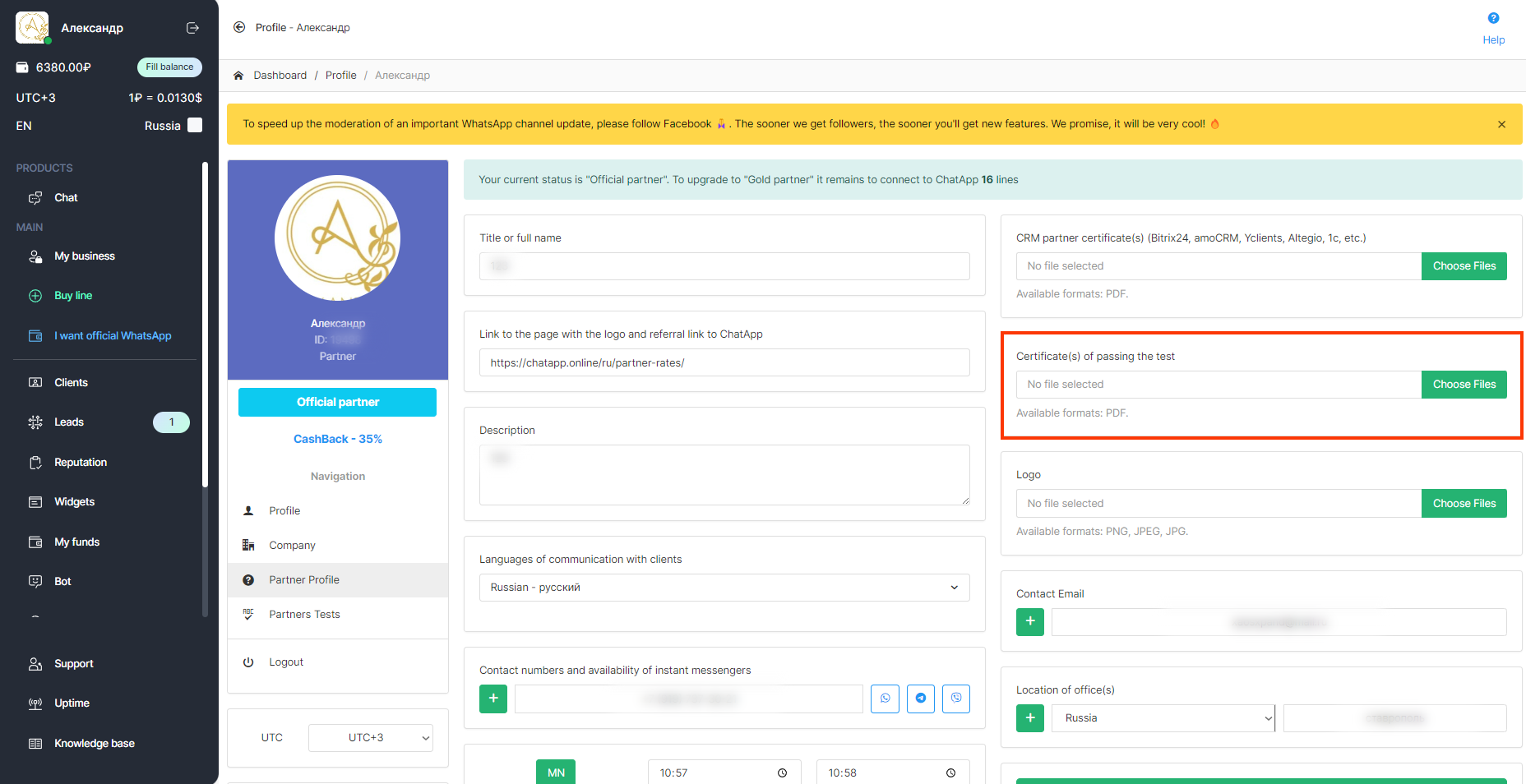Viewport: 1526px width, 784px height.
Task: Select Leads in the sidebar menu
Action: (x=69, y=422)
